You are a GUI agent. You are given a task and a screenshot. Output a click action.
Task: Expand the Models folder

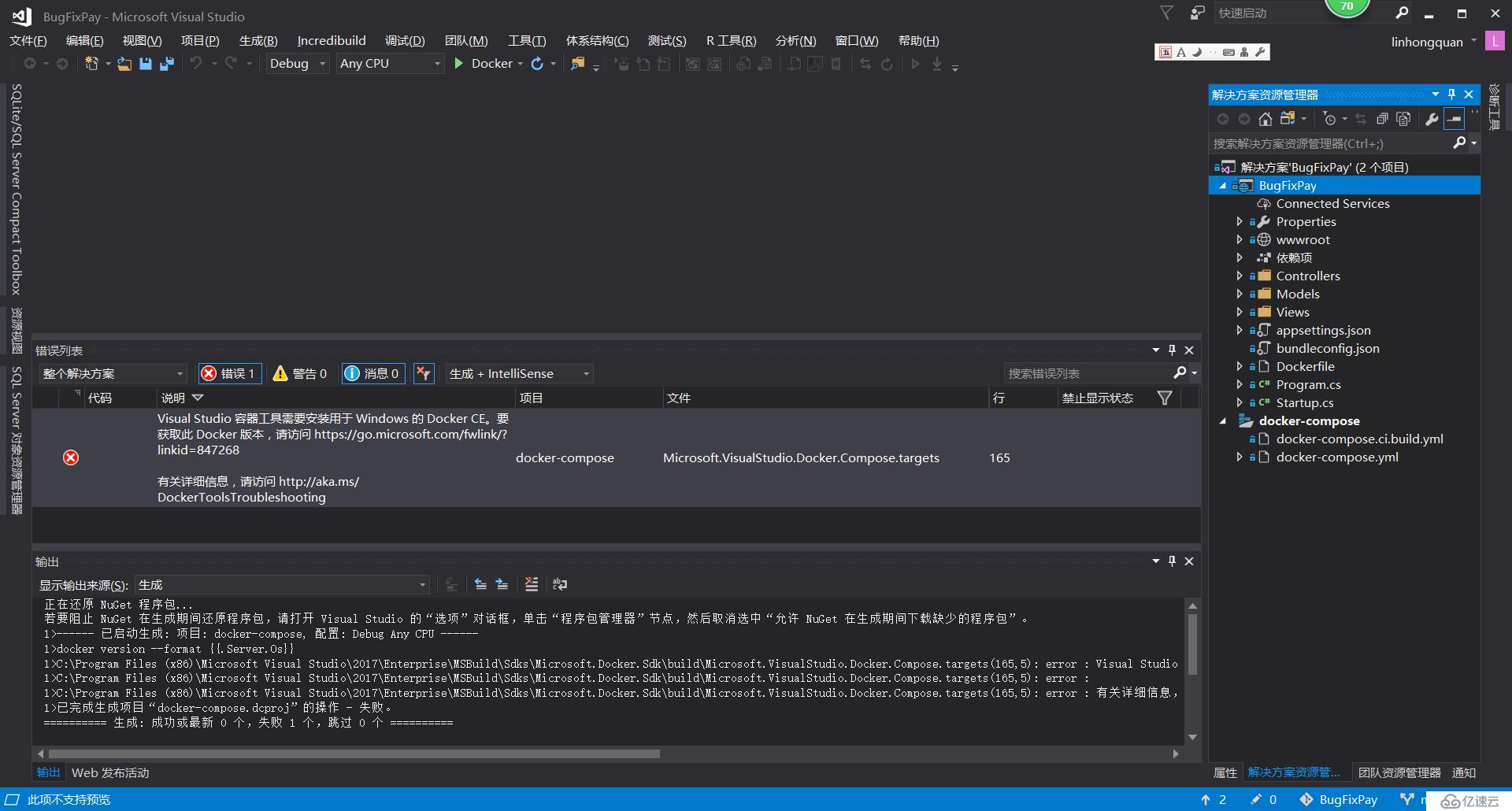(1240, 294)
